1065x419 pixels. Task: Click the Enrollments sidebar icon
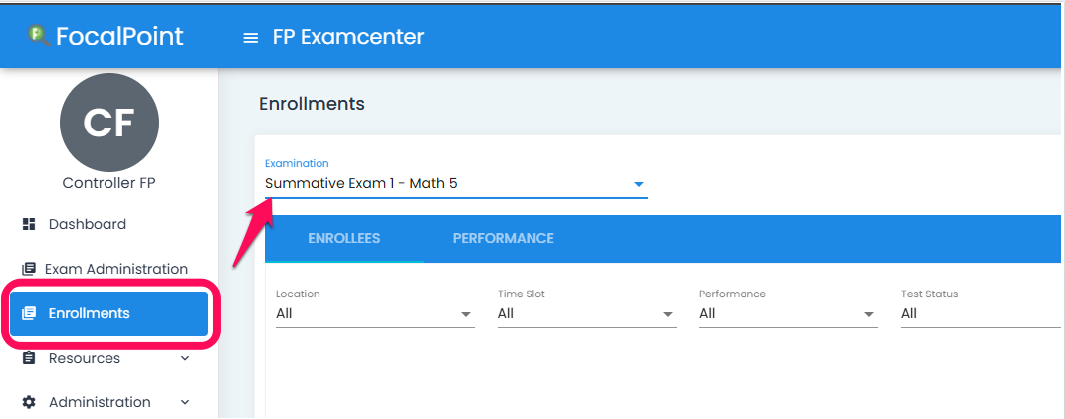[x=29, y=313]
